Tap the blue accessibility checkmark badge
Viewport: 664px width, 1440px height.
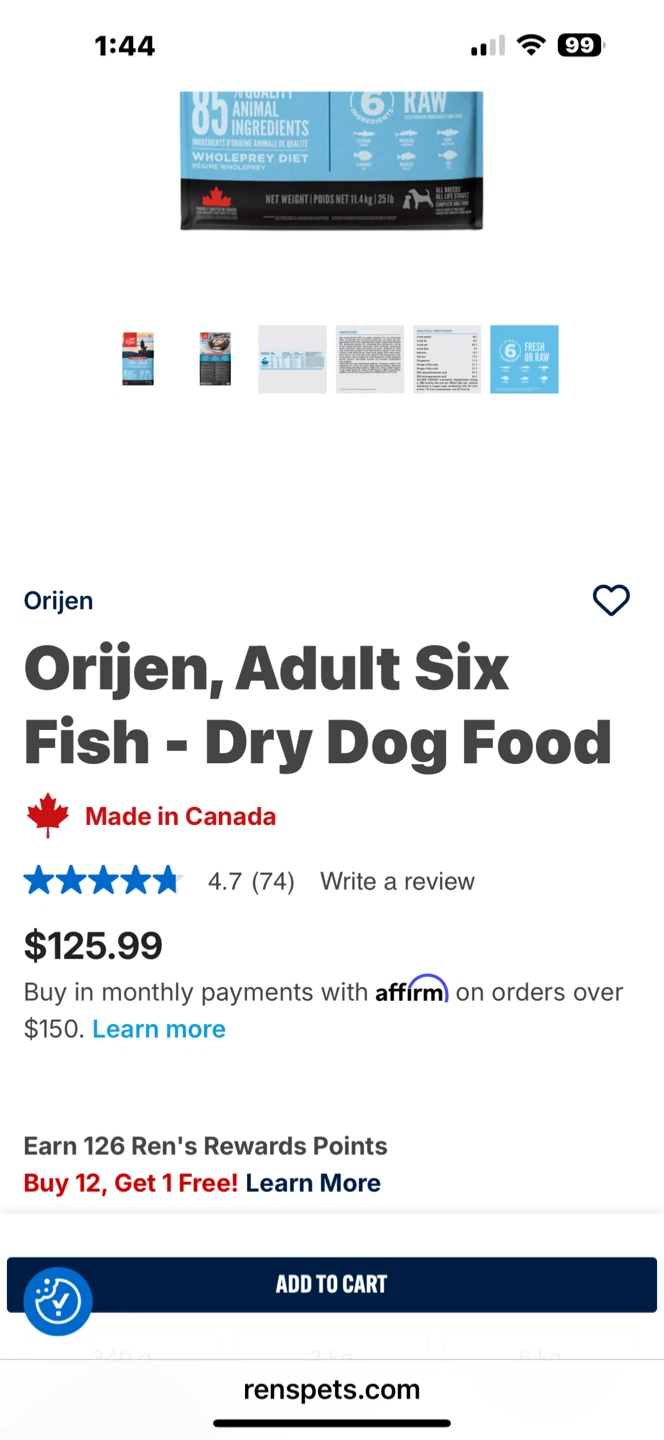tap(58, 1301)
